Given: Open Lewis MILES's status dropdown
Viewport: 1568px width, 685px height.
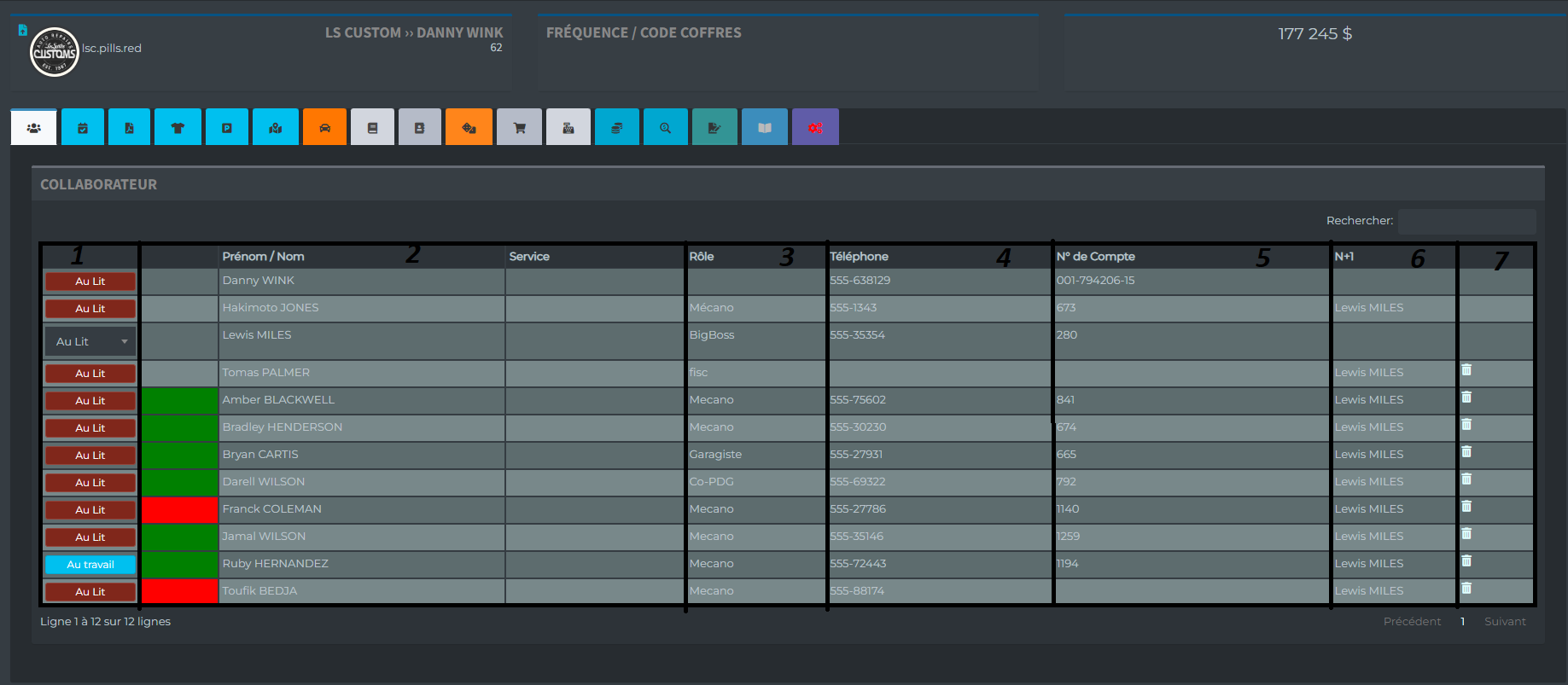Looking at the screenshot, I should pos(90,341).
